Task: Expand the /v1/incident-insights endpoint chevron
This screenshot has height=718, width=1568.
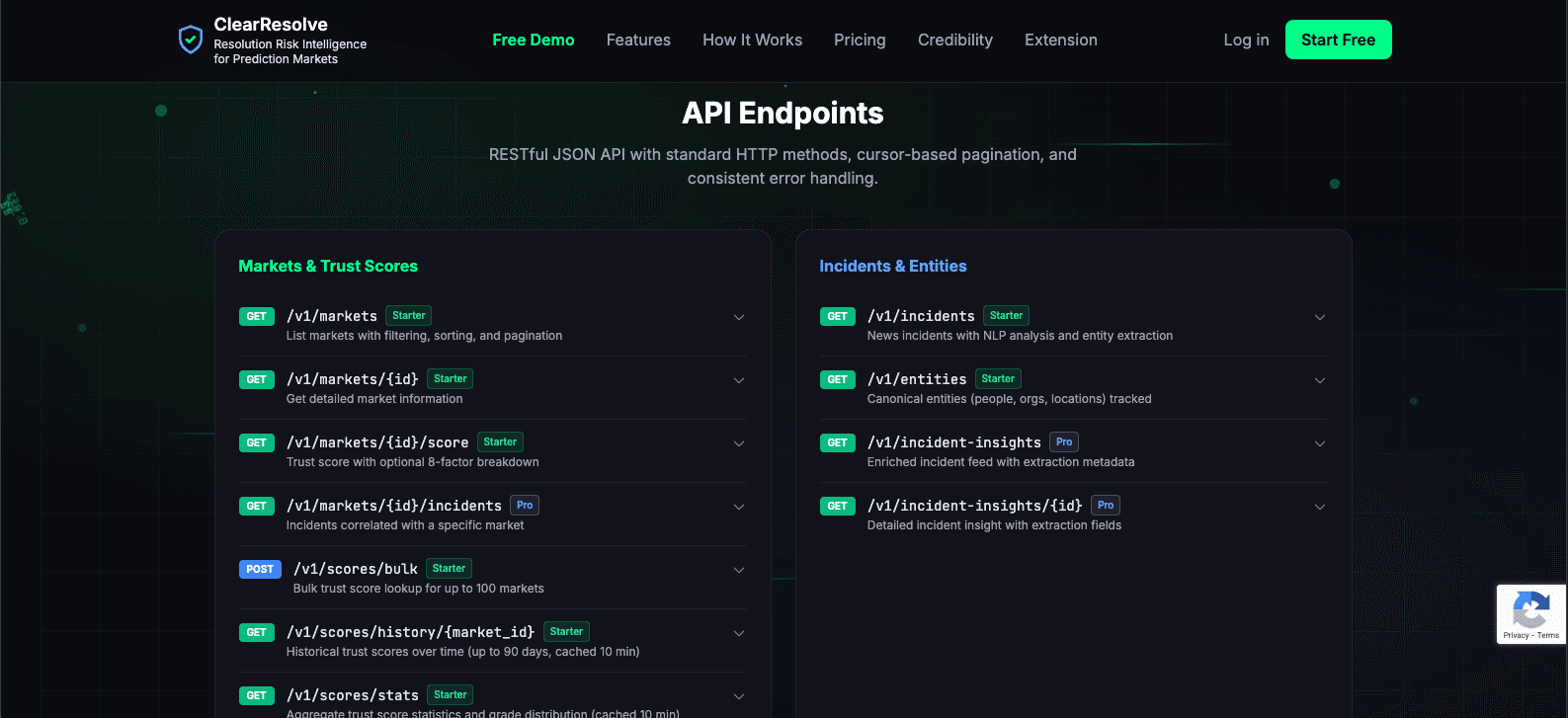Action: (x=1320, y=443)
